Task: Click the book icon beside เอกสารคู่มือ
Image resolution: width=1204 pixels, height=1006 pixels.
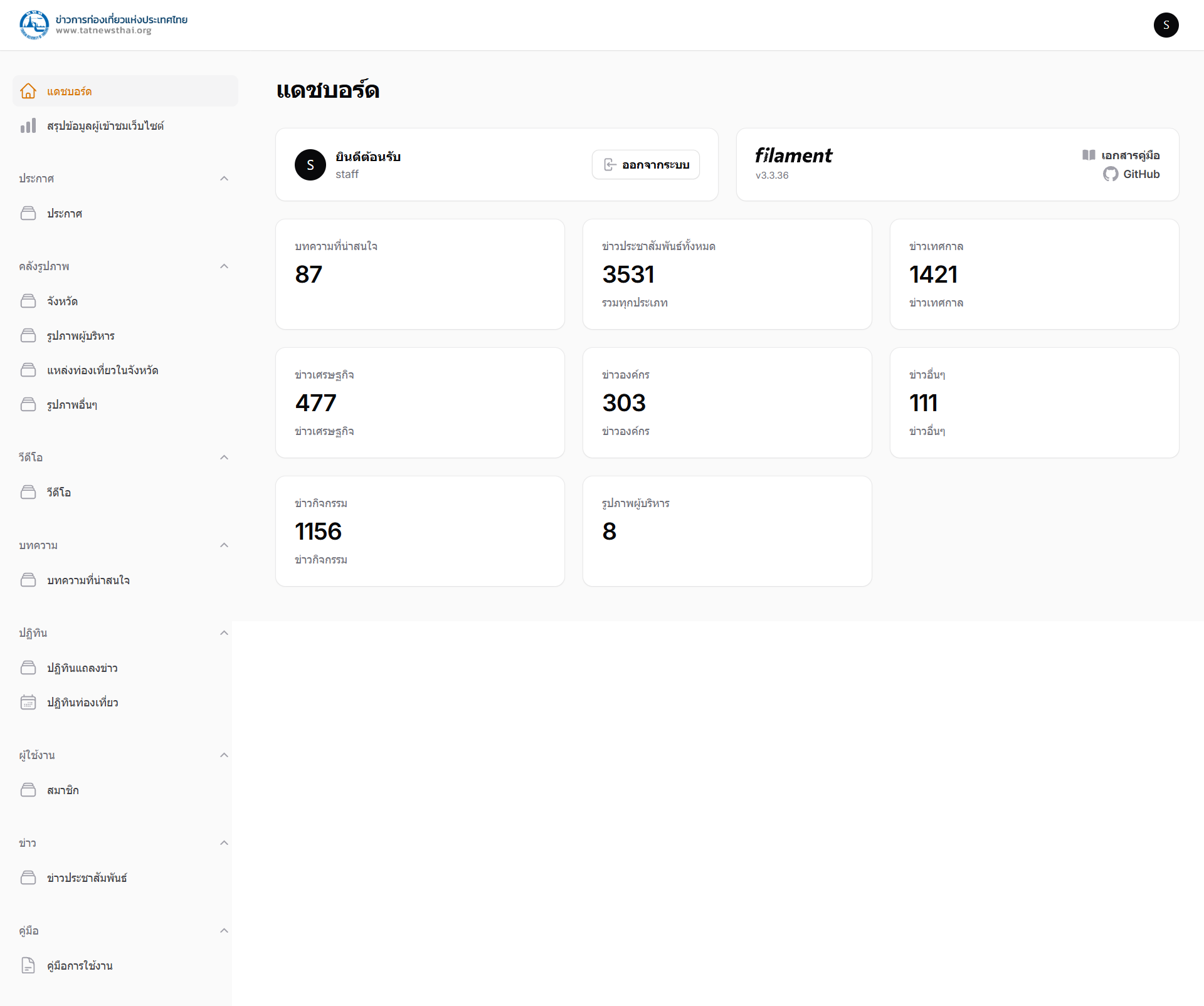Action: pyautogui.click(x=1089, y=155)
